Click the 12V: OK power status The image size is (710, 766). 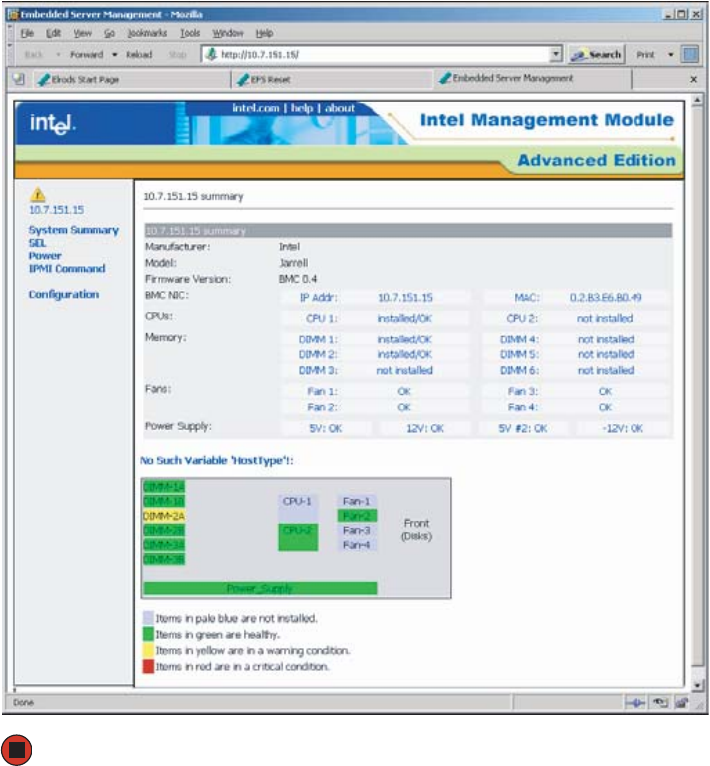click(425, 428)
